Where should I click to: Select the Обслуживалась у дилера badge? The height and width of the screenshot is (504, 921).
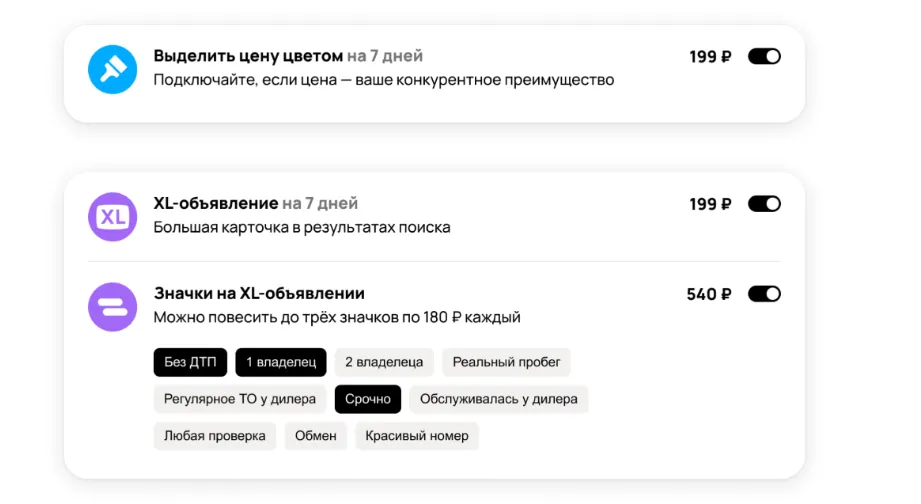pyautogui.click(x=499, y=399)
